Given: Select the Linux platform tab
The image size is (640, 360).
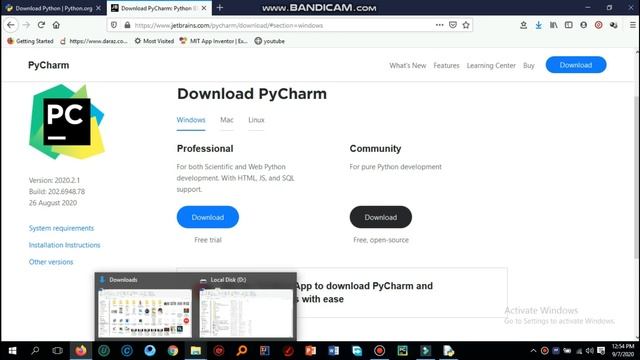Looking at the screenshot, I should click(x=256, y=120).
